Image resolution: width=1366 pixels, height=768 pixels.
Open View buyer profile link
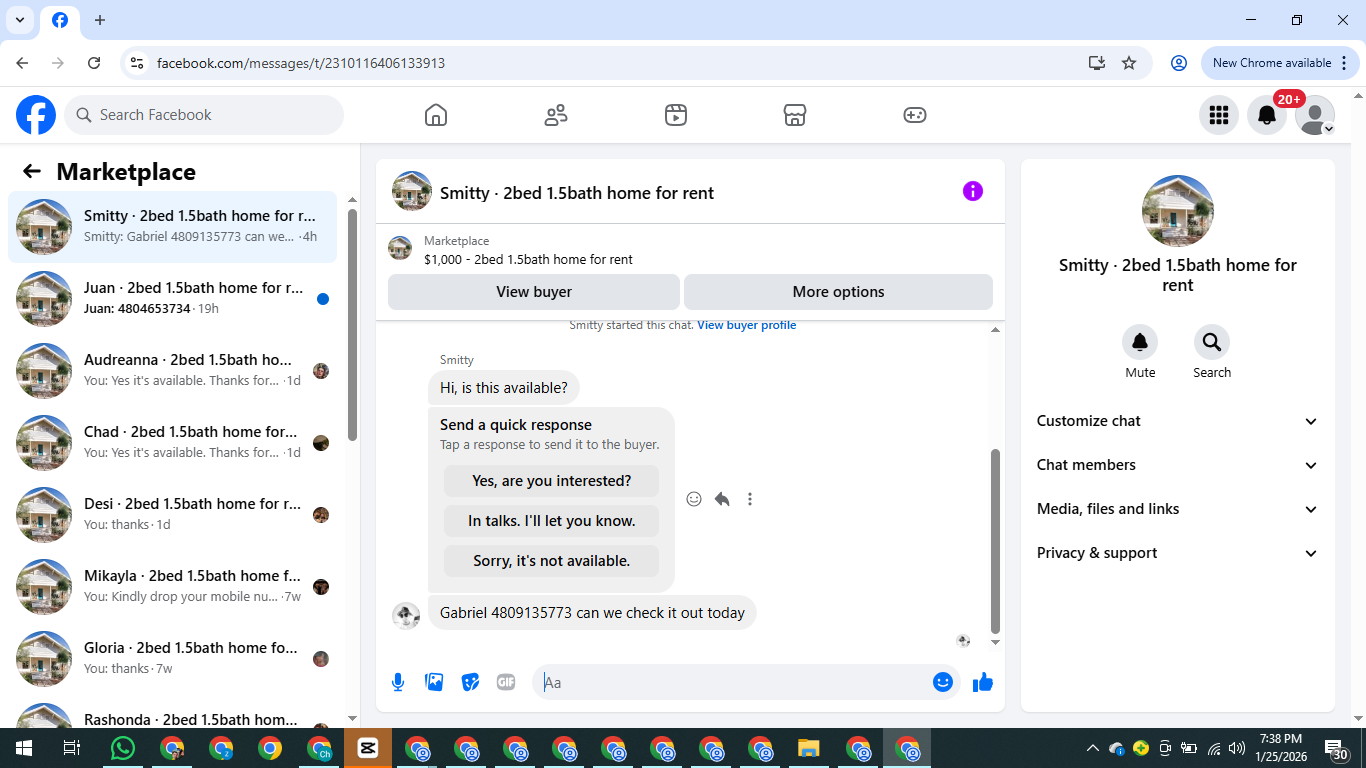point(747,325)
